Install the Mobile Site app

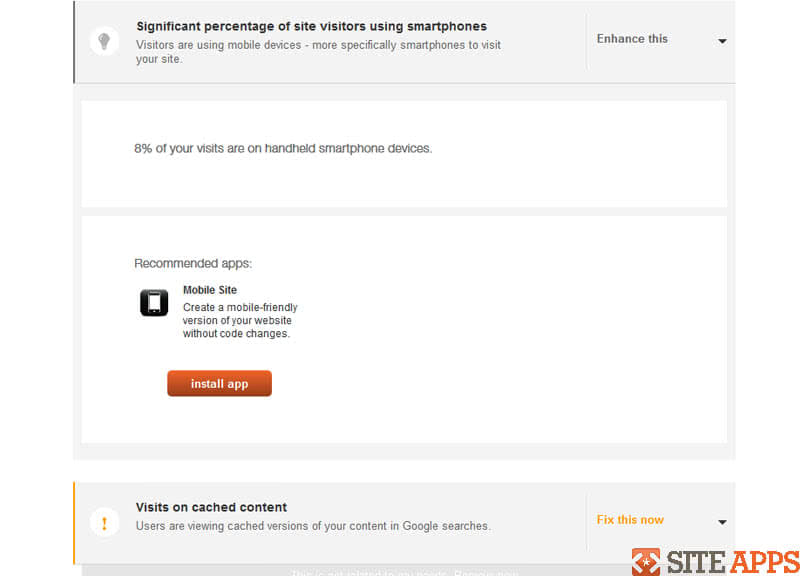coord(219,384)
